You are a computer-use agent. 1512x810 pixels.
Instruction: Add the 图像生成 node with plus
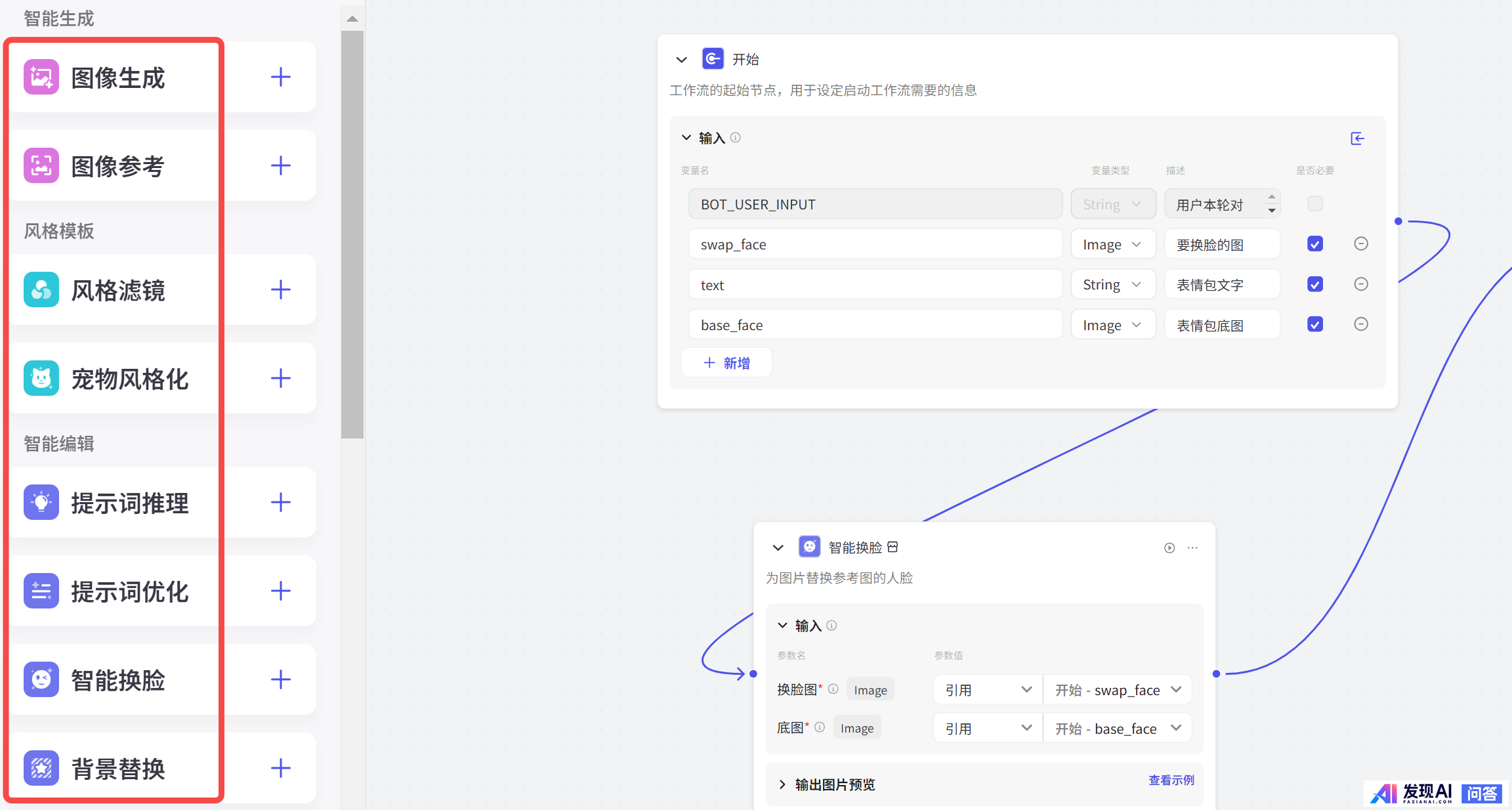(280, 77)
